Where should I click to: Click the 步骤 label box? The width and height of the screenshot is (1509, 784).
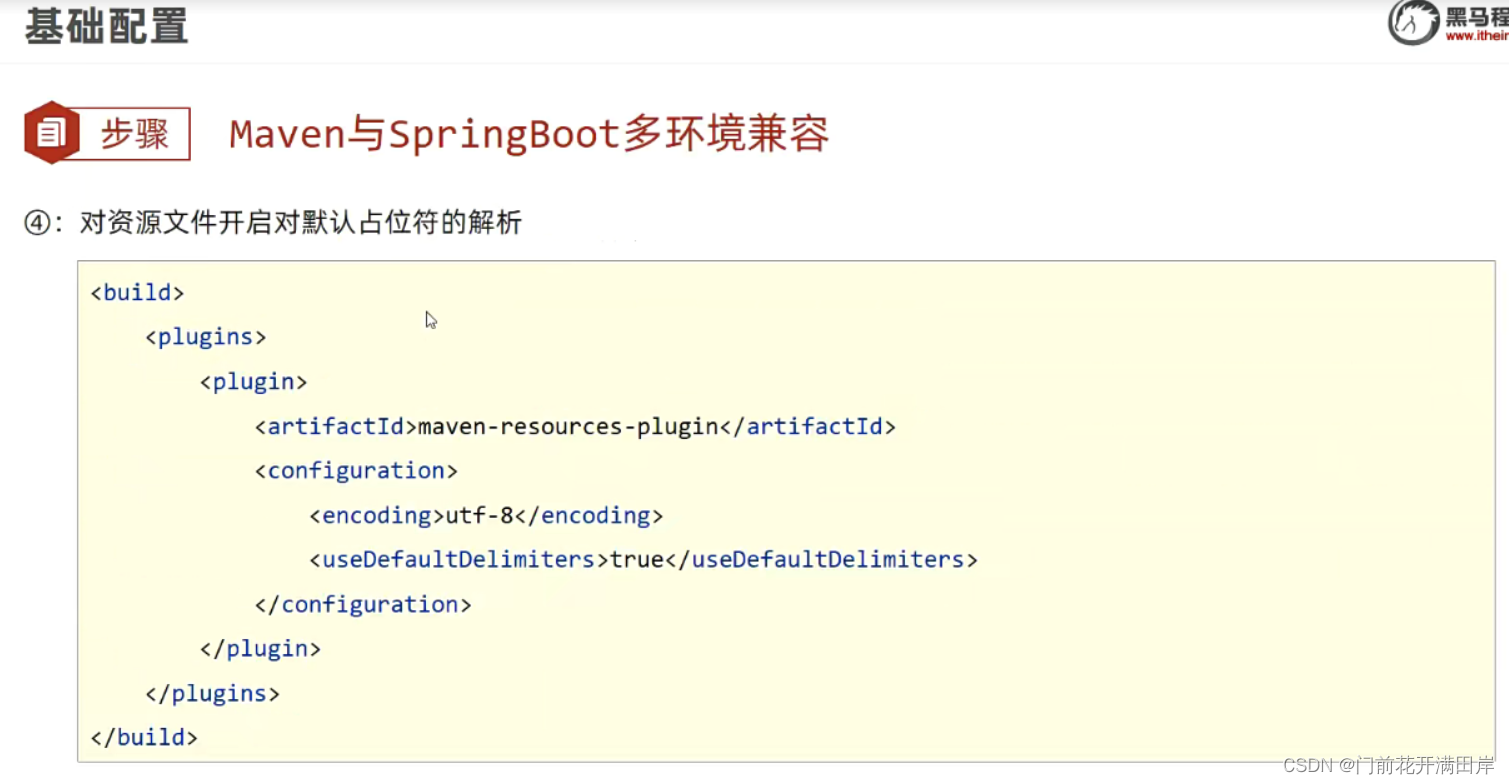point(133,133)
